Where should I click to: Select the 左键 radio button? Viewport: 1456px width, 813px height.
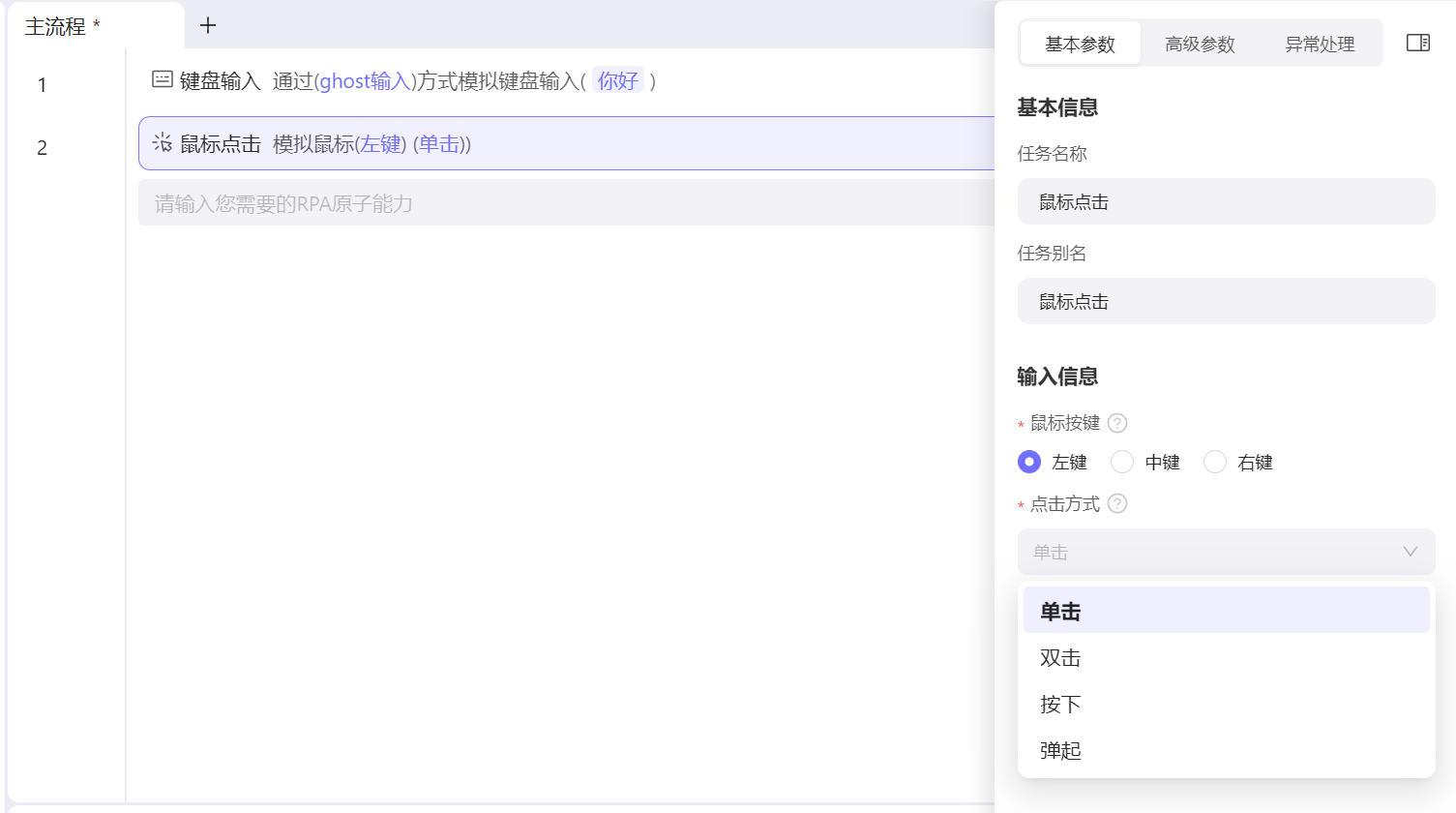[x=1029, y=463]
